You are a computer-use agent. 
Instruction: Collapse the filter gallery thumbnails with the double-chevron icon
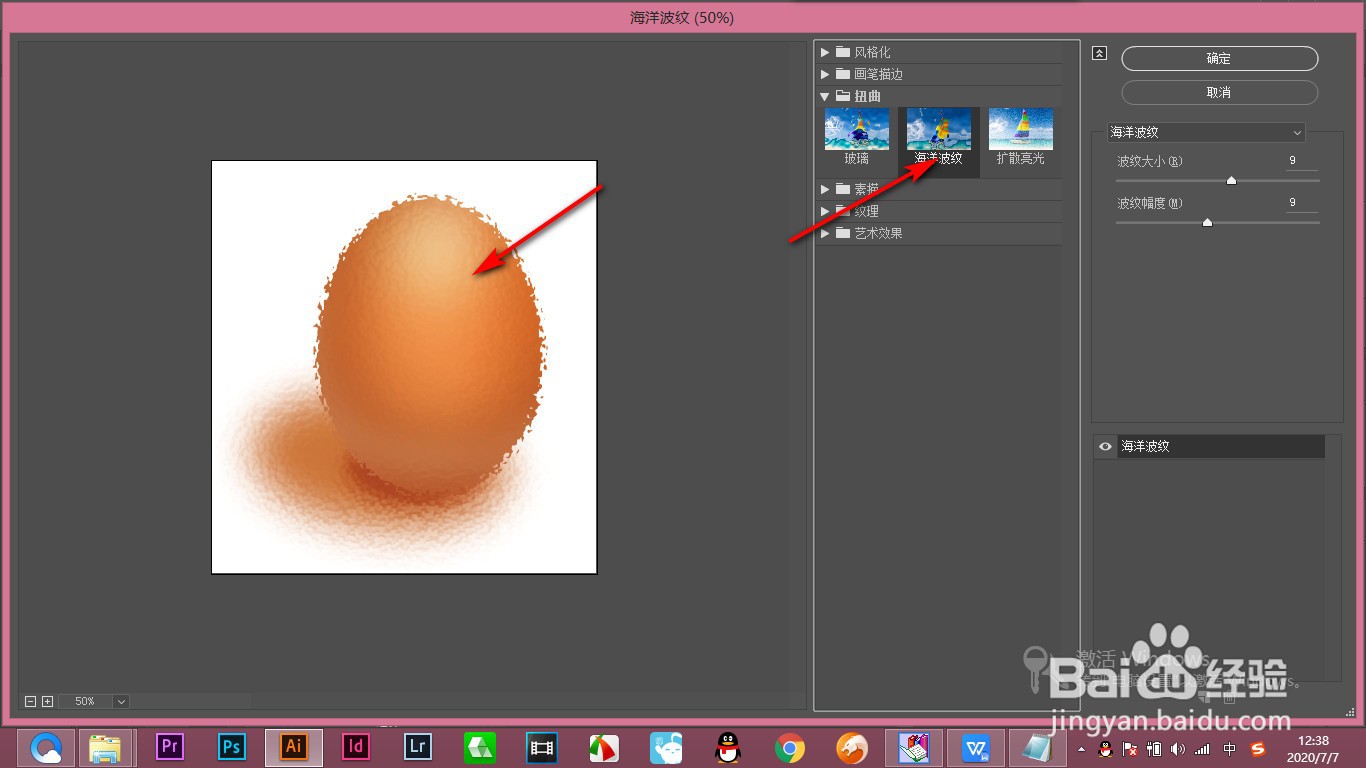[x=1100, y=54]
